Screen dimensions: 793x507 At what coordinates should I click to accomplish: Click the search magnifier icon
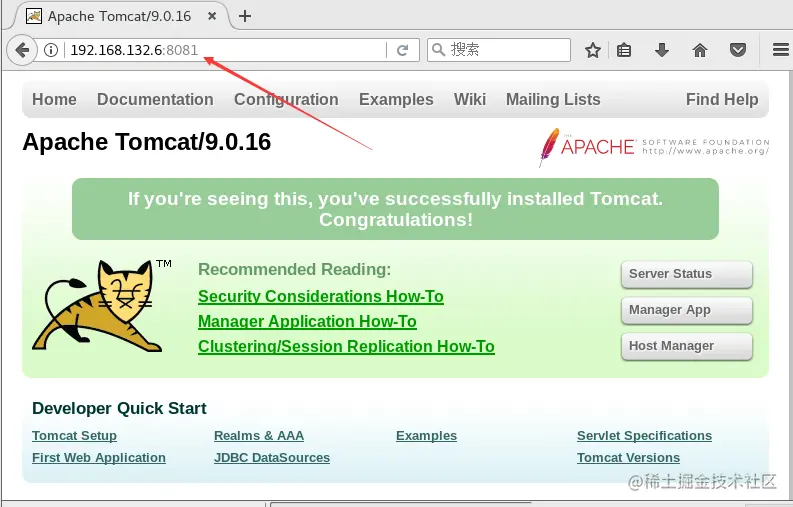tap(438, 50)
